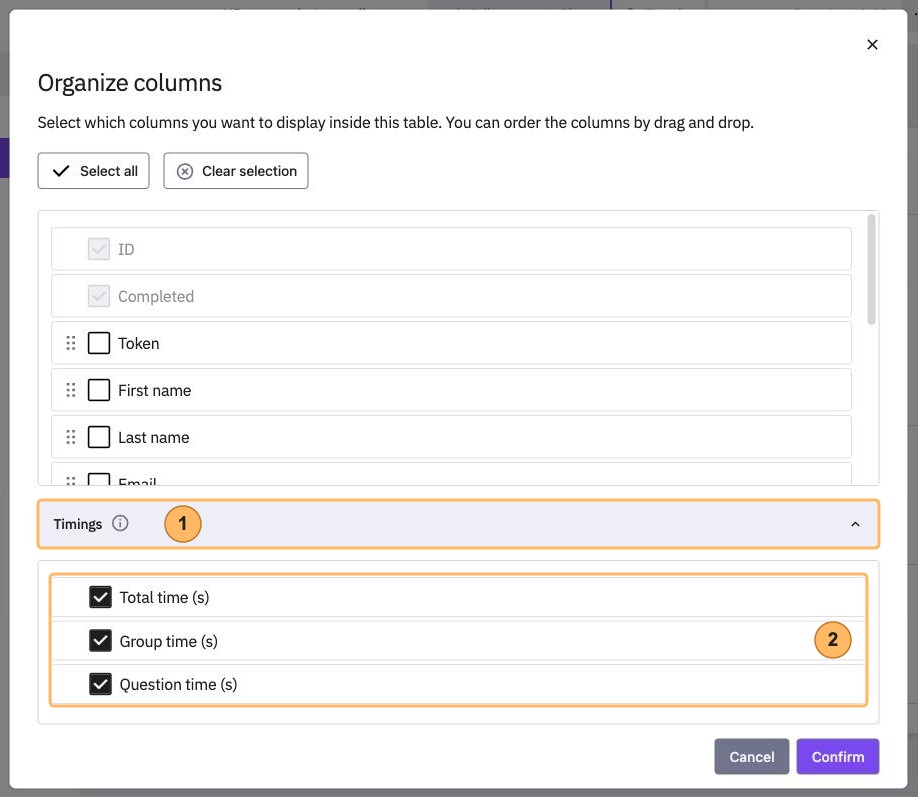Screen dimensions: 918x797
Task: Enable the First name column checkbox
Action: pyautogui.click(x=99, y=390)
